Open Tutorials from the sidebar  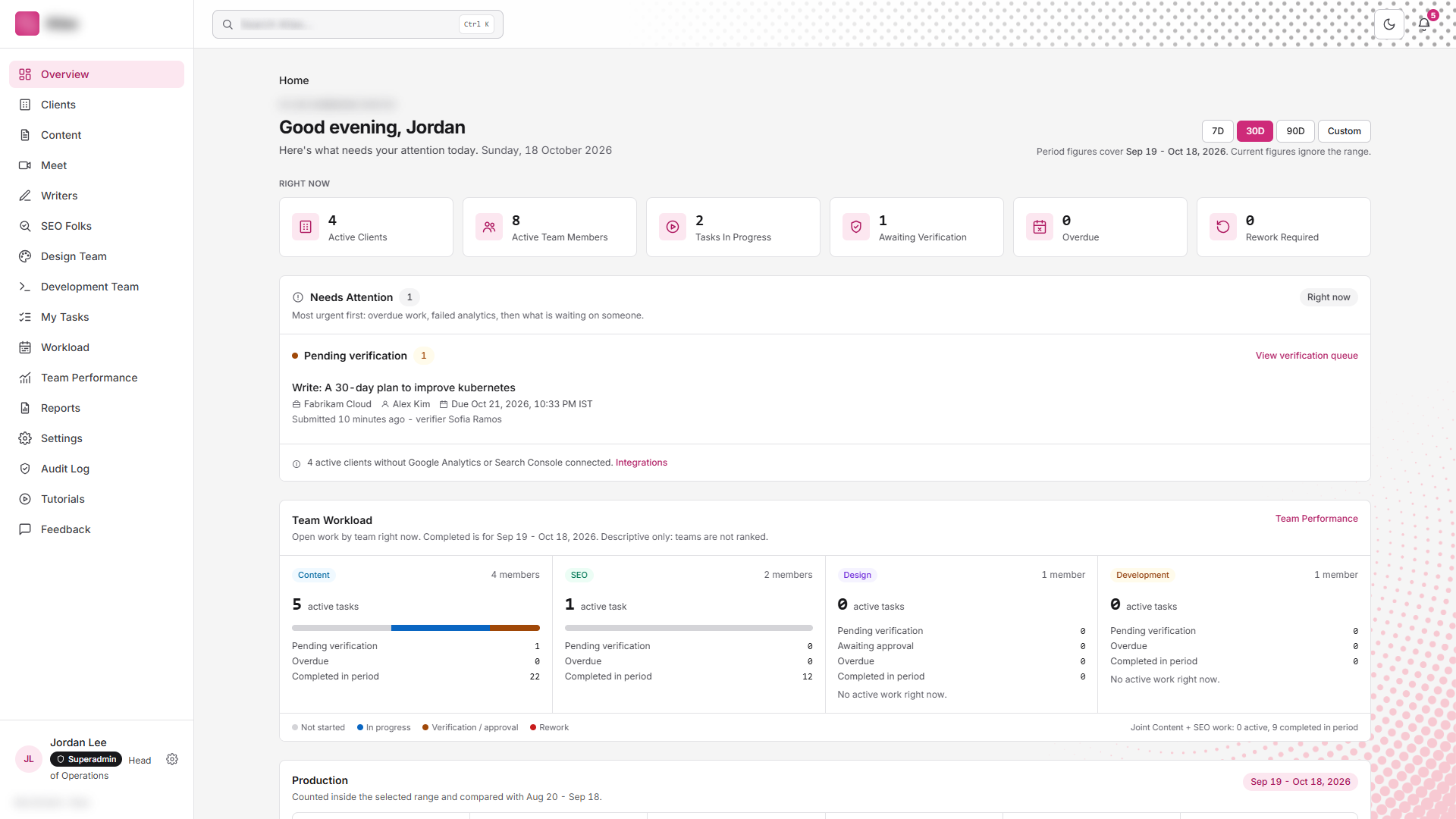point(96,499)
